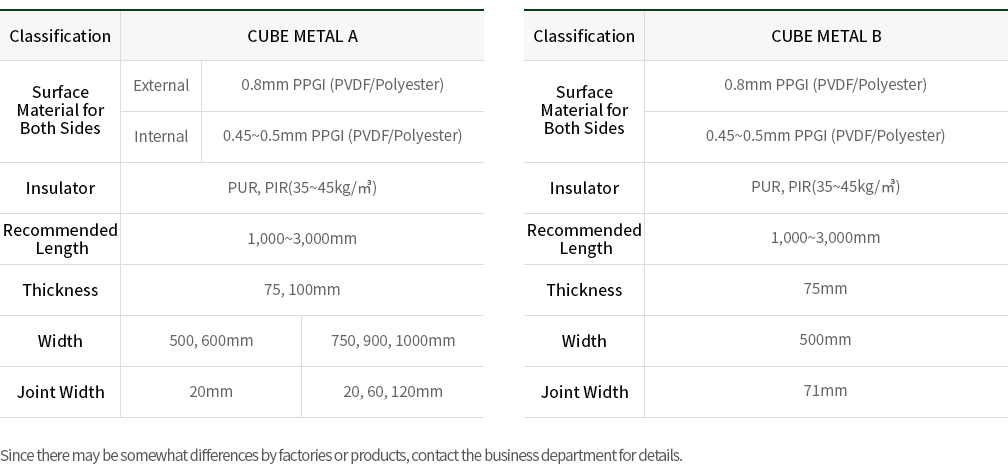Click the Insulator row label in left table
1008x471 pixels.
pyautogui.click(x=60, y=188)
